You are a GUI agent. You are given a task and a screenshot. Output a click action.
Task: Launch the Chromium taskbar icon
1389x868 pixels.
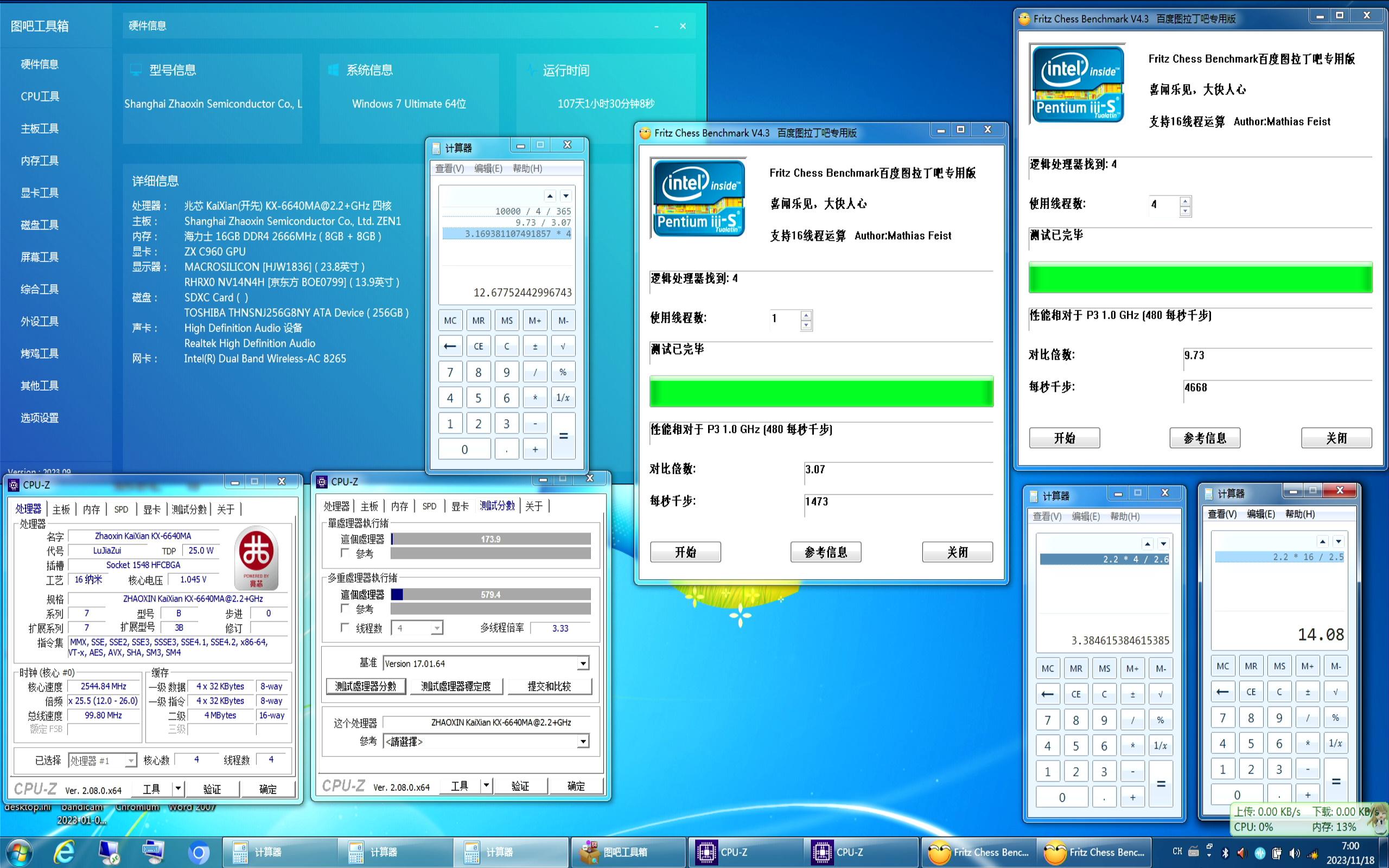point(199,852)
